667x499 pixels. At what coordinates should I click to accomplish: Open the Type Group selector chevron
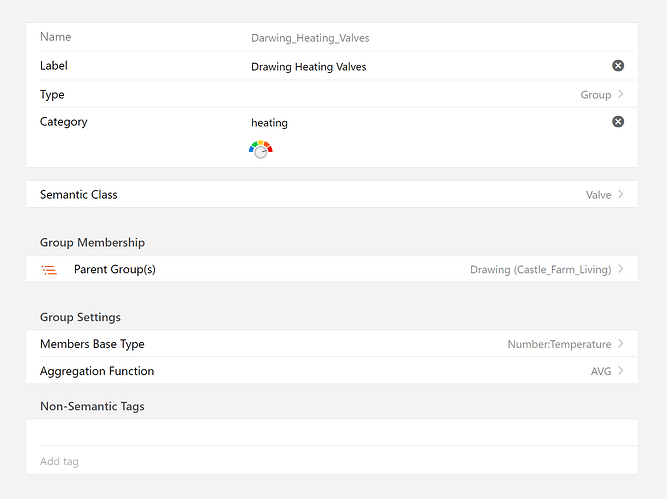[x=621, y=94]
